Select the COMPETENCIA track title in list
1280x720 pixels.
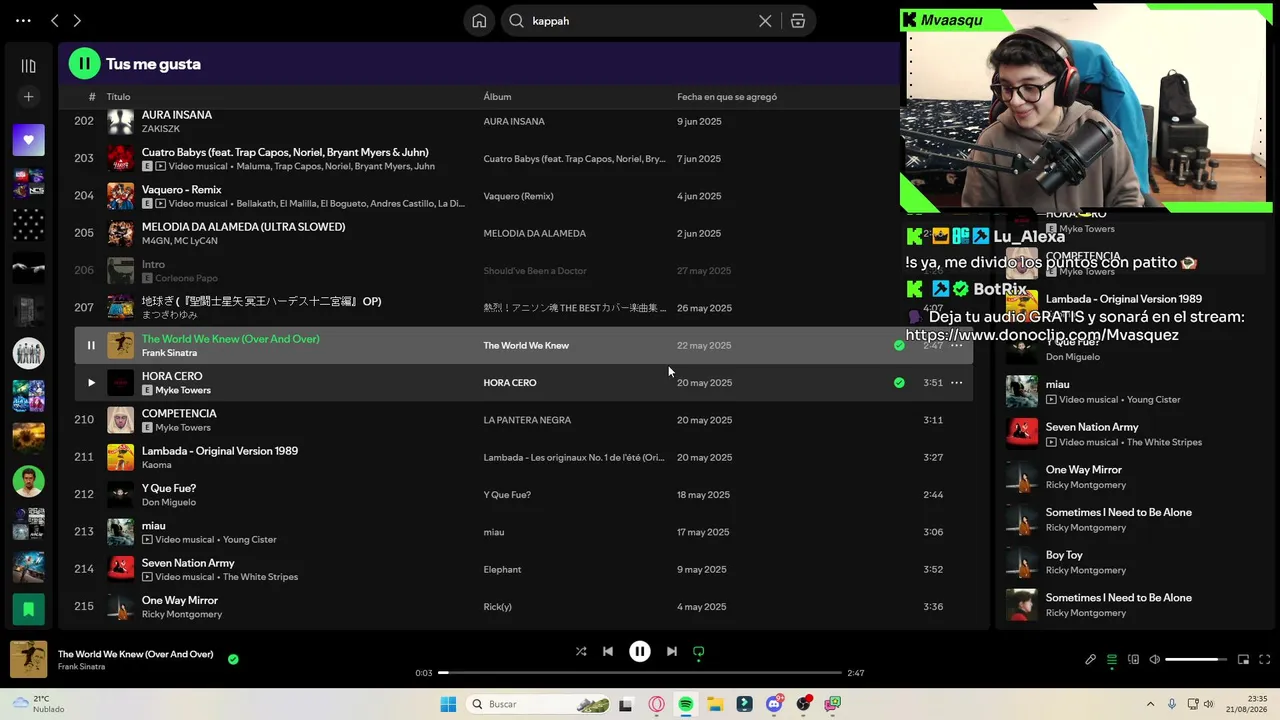(179, 413)
